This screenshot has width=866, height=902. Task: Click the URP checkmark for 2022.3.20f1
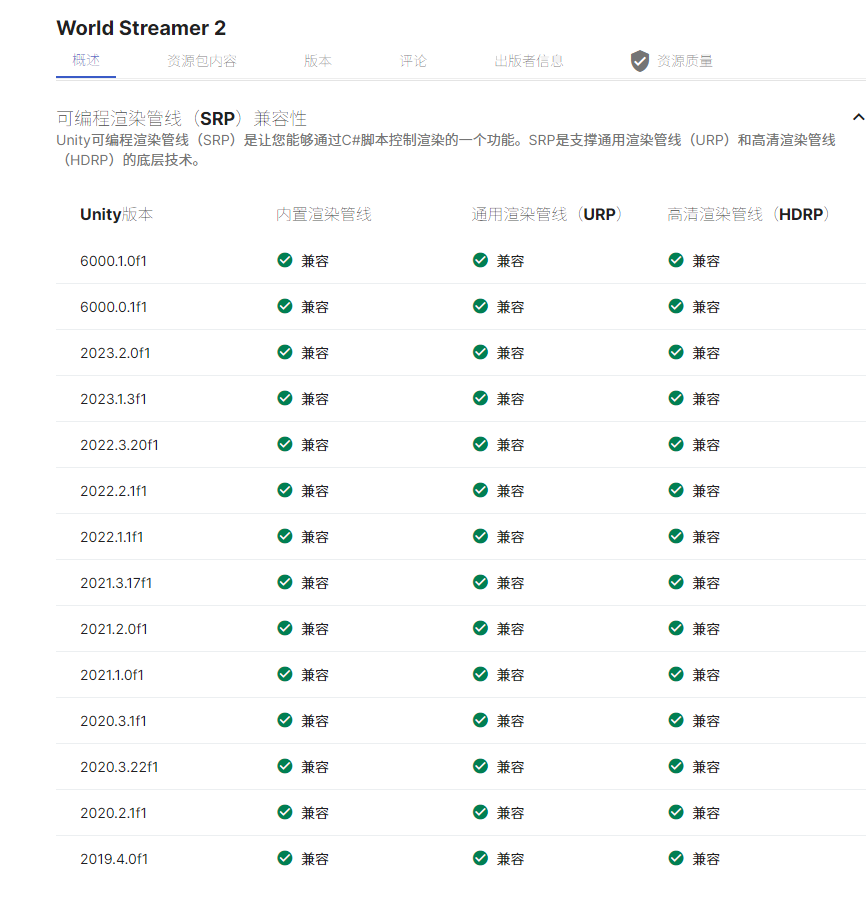[480, 444]
